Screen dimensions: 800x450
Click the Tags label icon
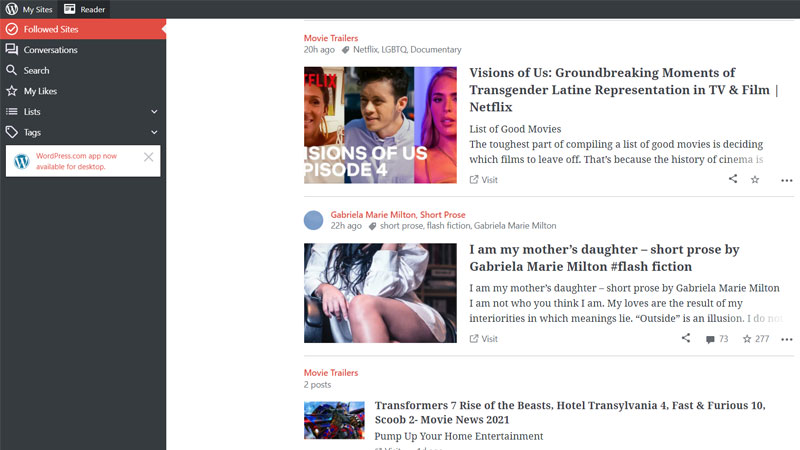[x=11, y=132]
